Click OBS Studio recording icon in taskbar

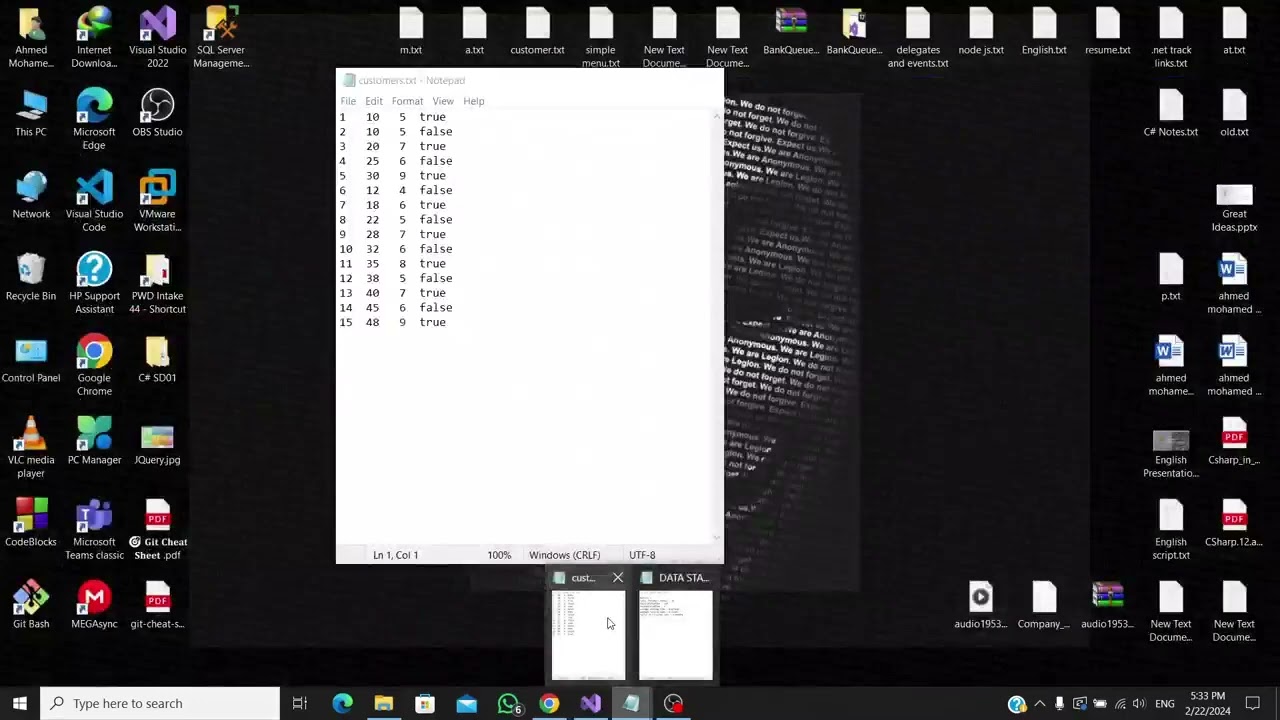tap(673, 703)
